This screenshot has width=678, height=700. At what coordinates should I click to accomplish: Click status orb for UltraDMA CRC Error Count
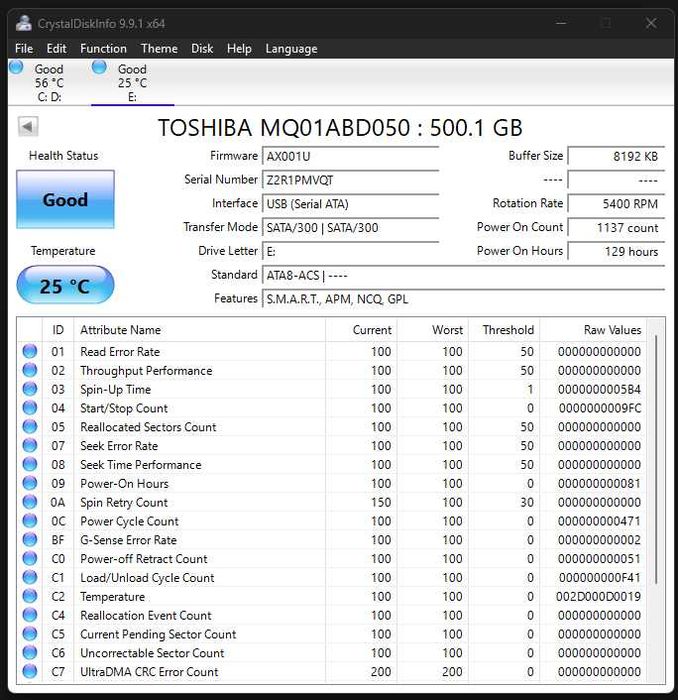(30, 671)
